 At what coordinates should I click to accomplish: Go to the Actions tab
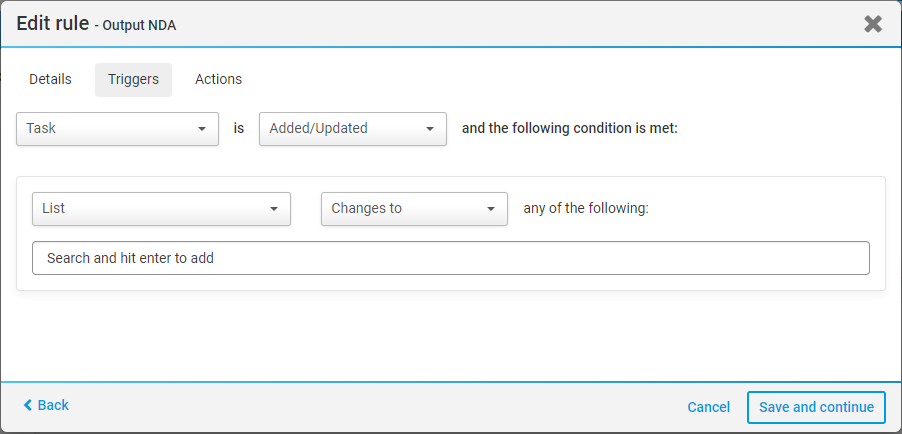pos(218,79)
